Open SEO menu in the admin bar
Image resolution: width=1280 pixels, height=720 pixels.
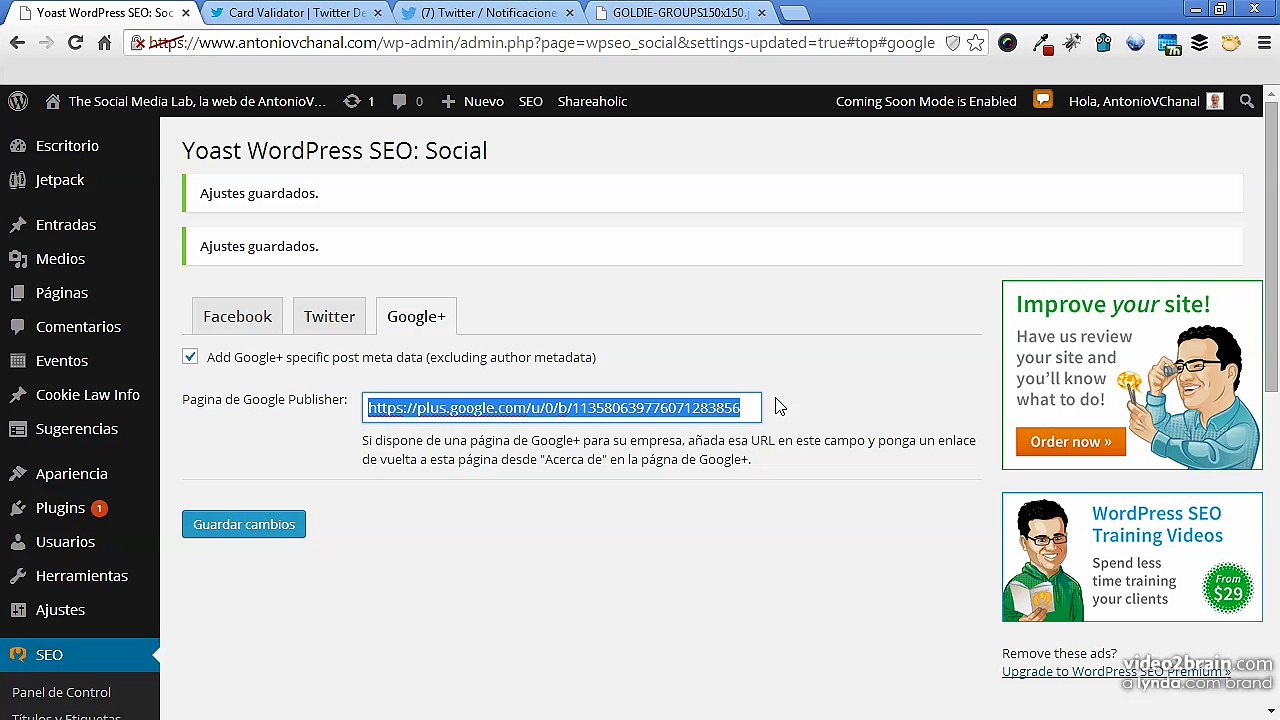point(531,101)
